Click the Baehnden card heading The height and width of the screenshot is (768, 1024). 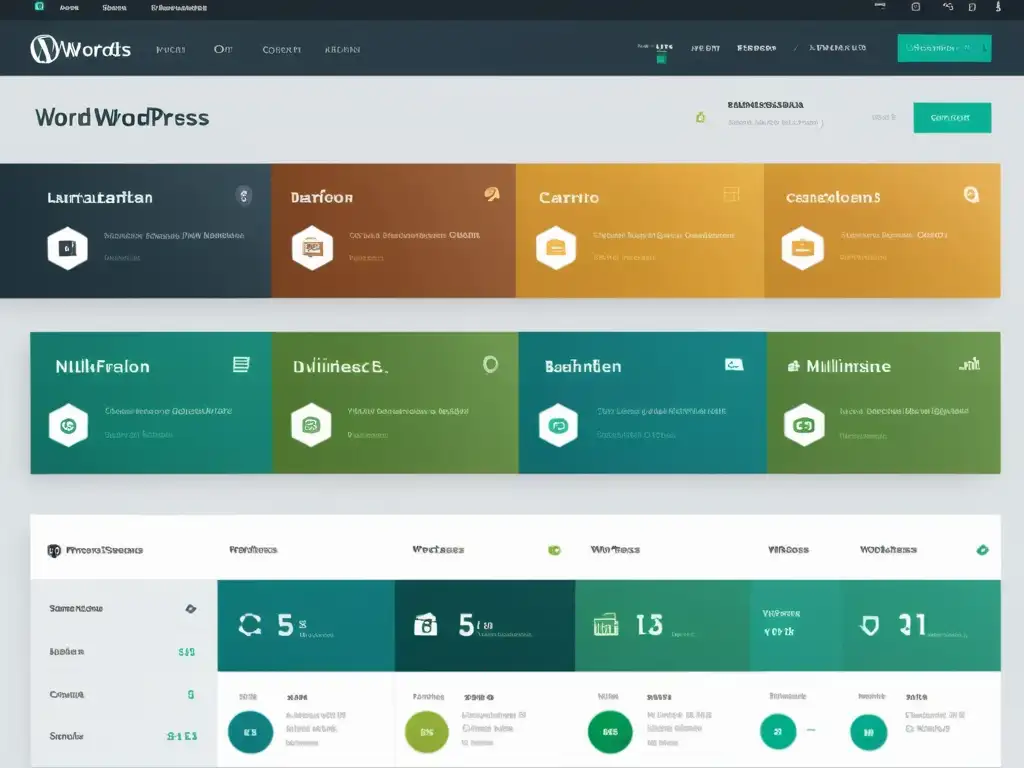click(583, 366)
